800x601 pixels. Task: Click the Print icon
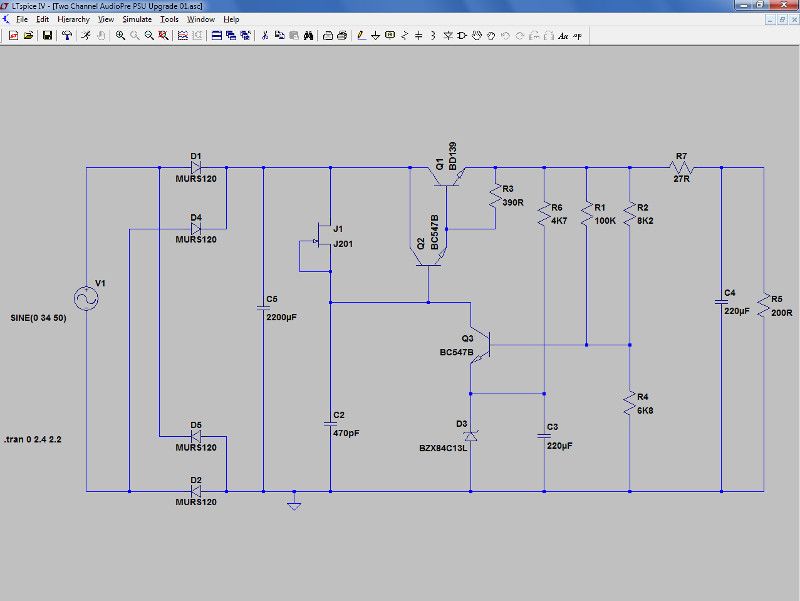coord(342,36)
